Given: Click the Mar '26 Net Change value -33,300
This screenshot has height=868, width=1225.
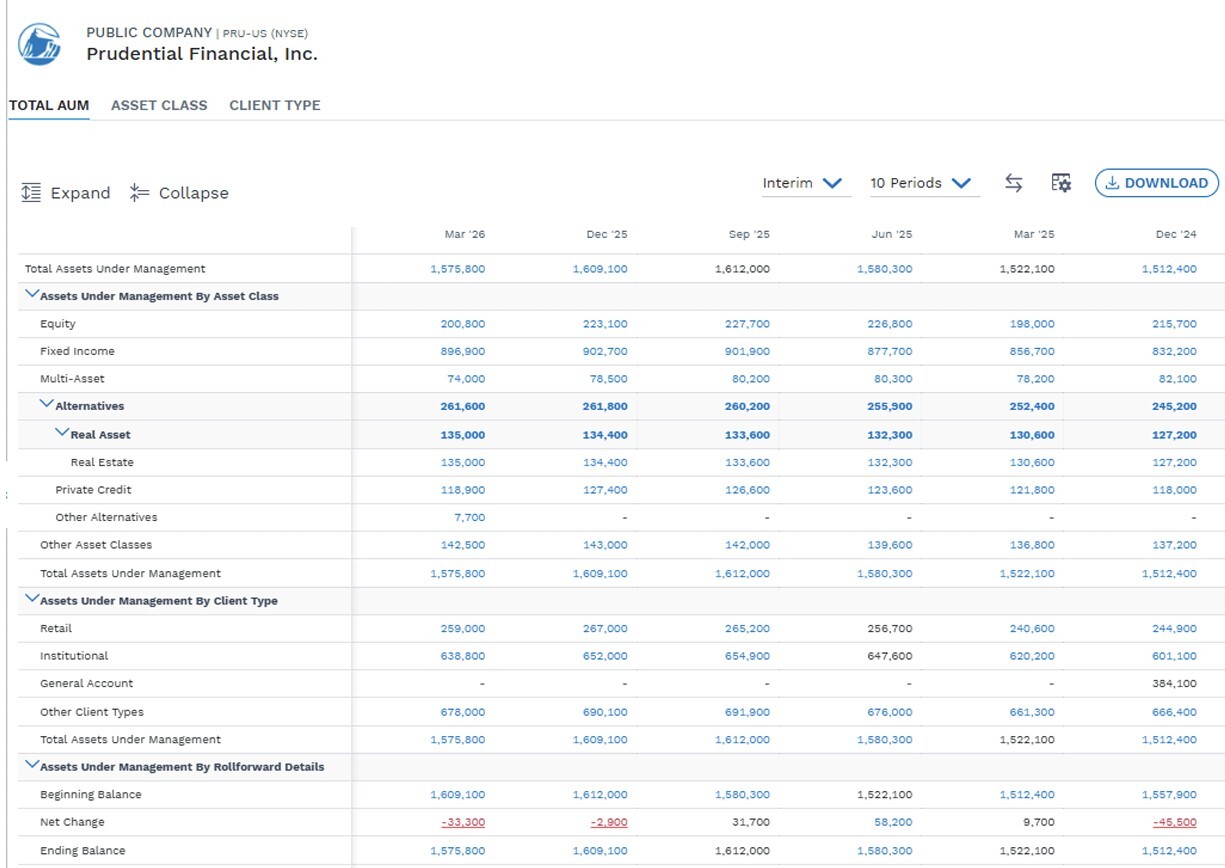Looking at the screenshot, I should [463, 822].
